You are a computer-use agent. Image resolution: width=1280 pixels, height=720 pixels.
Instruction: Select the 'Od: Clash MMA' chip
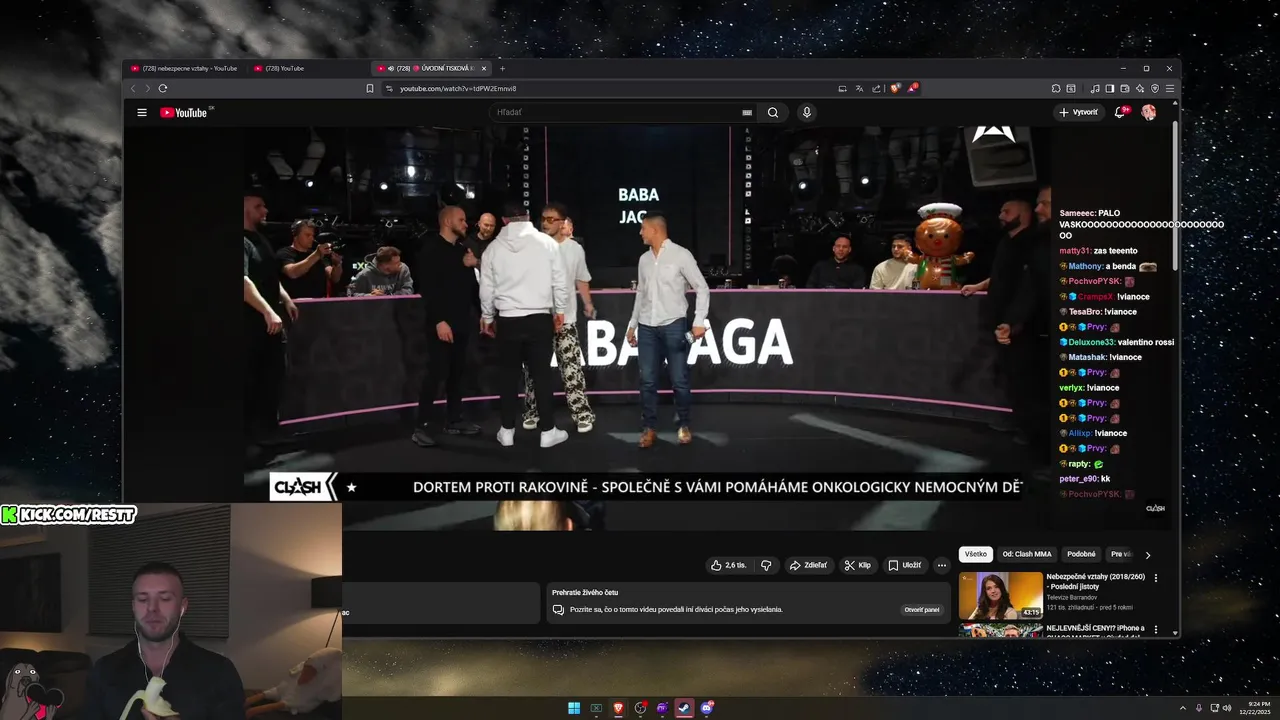(1027, 554)
